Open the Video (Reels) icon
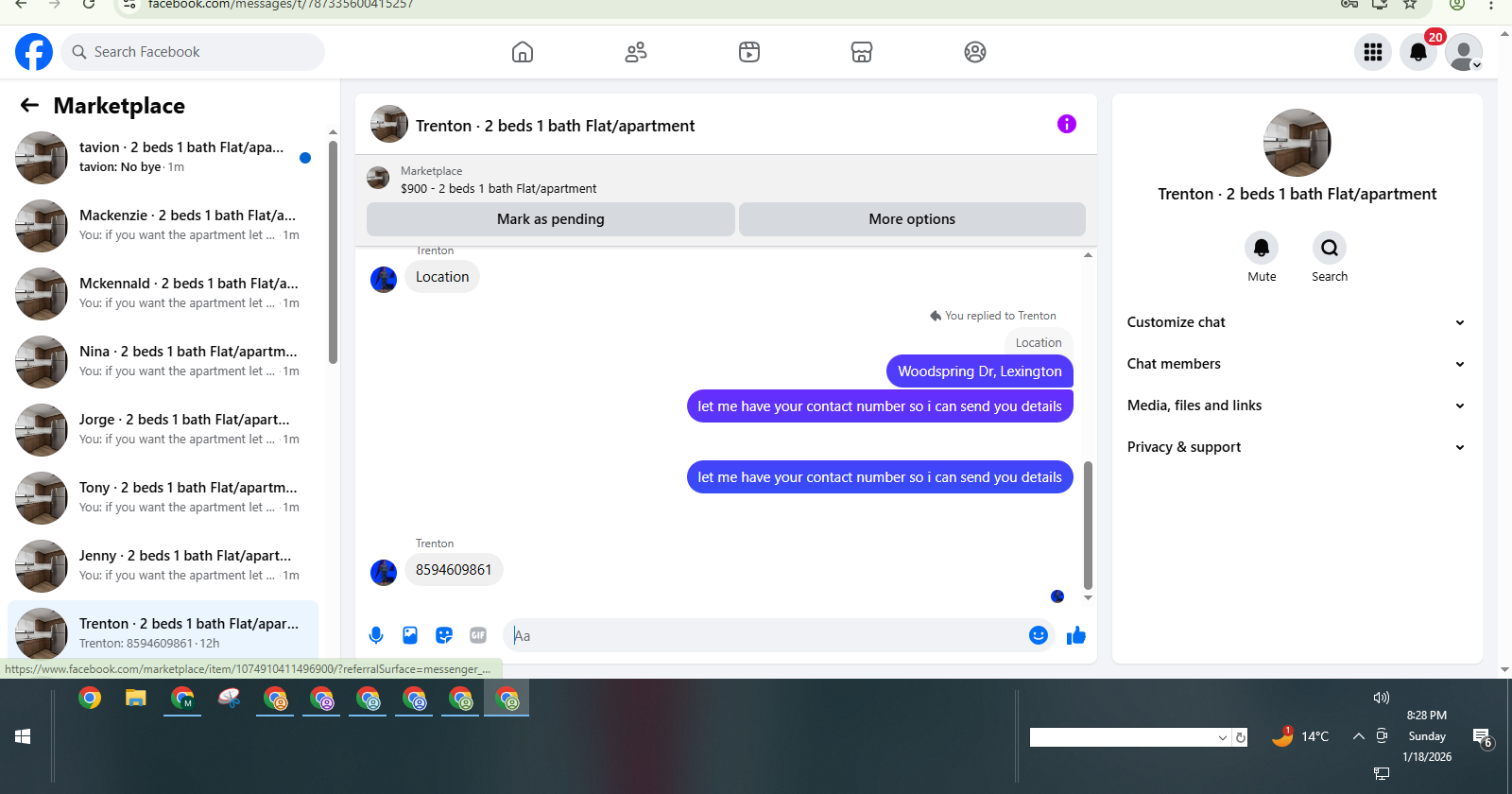 click(x=749, y=52)
